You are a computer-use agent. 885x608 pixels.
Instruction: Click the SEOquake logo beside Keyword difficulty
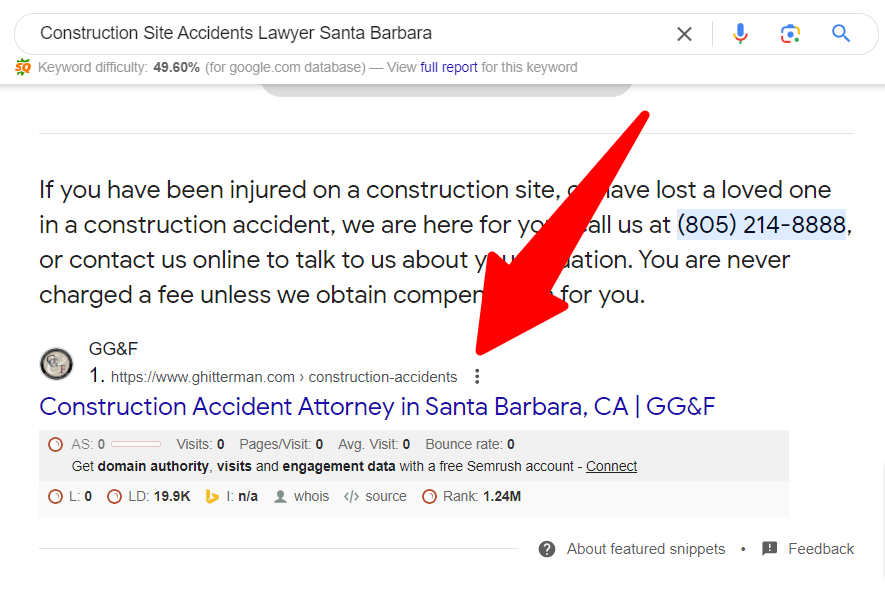[23, 67]
